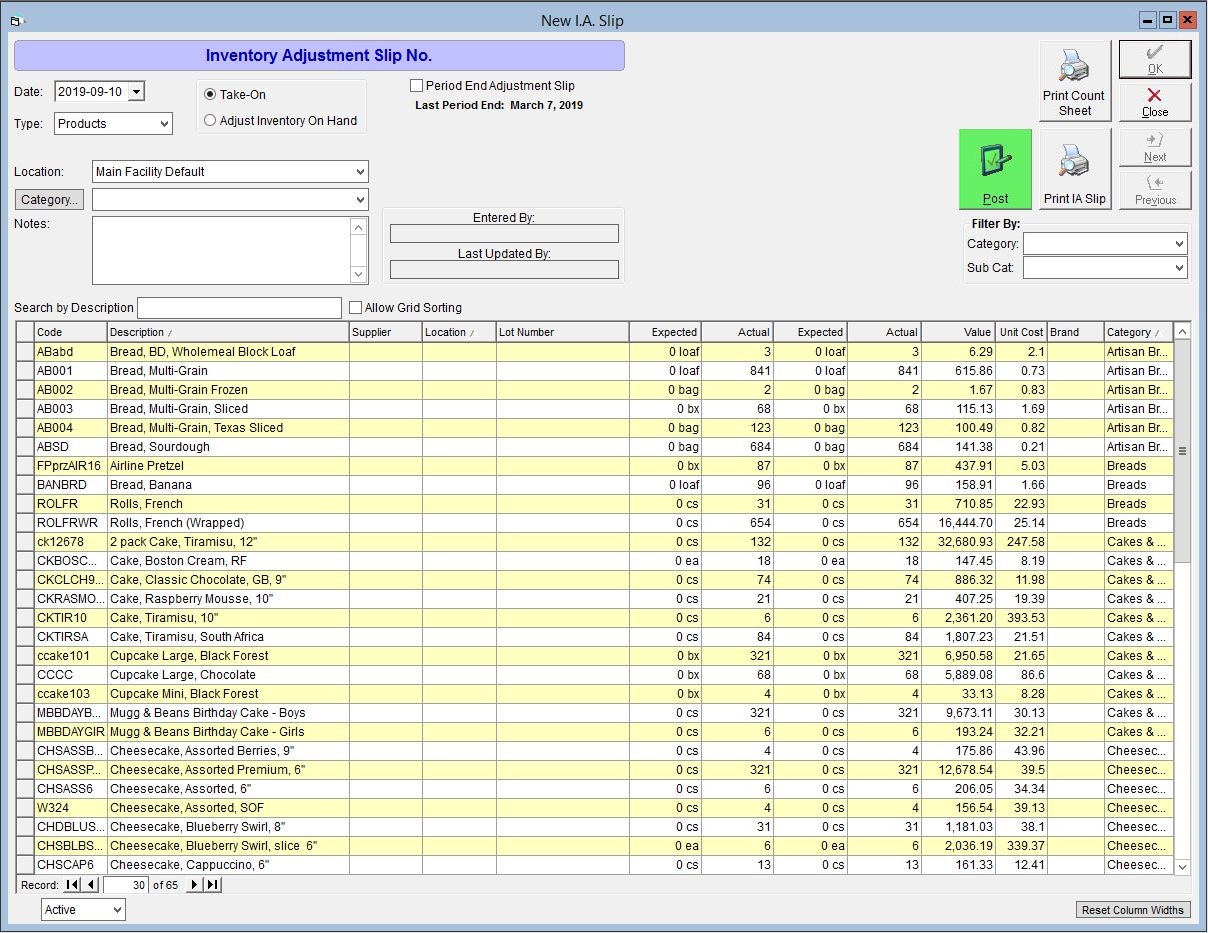Click grid scrollbar down arrow
Viewport: 1208px width, 933px height.
[x=1182, y=867]
